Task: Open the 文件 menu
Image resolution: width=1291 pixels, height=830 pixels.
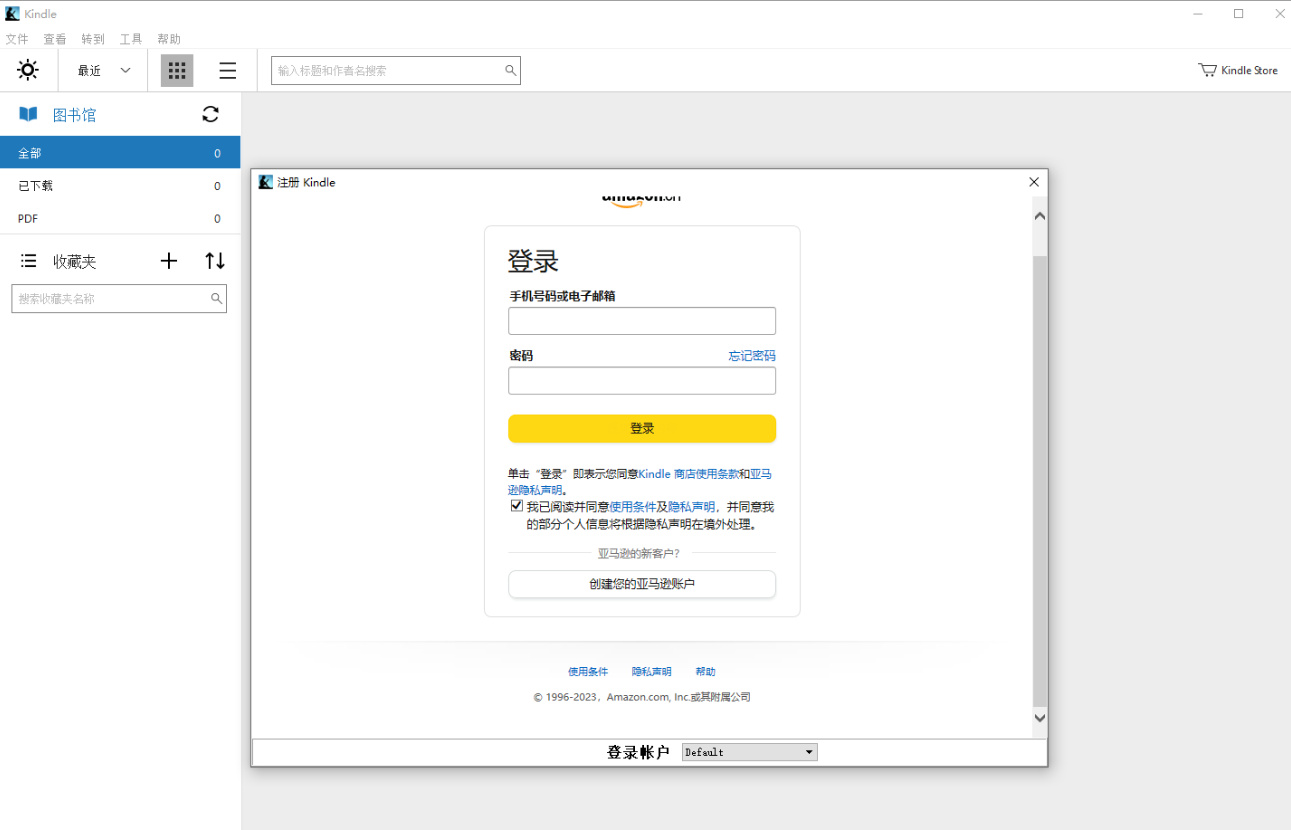Action: coord(17,39)
